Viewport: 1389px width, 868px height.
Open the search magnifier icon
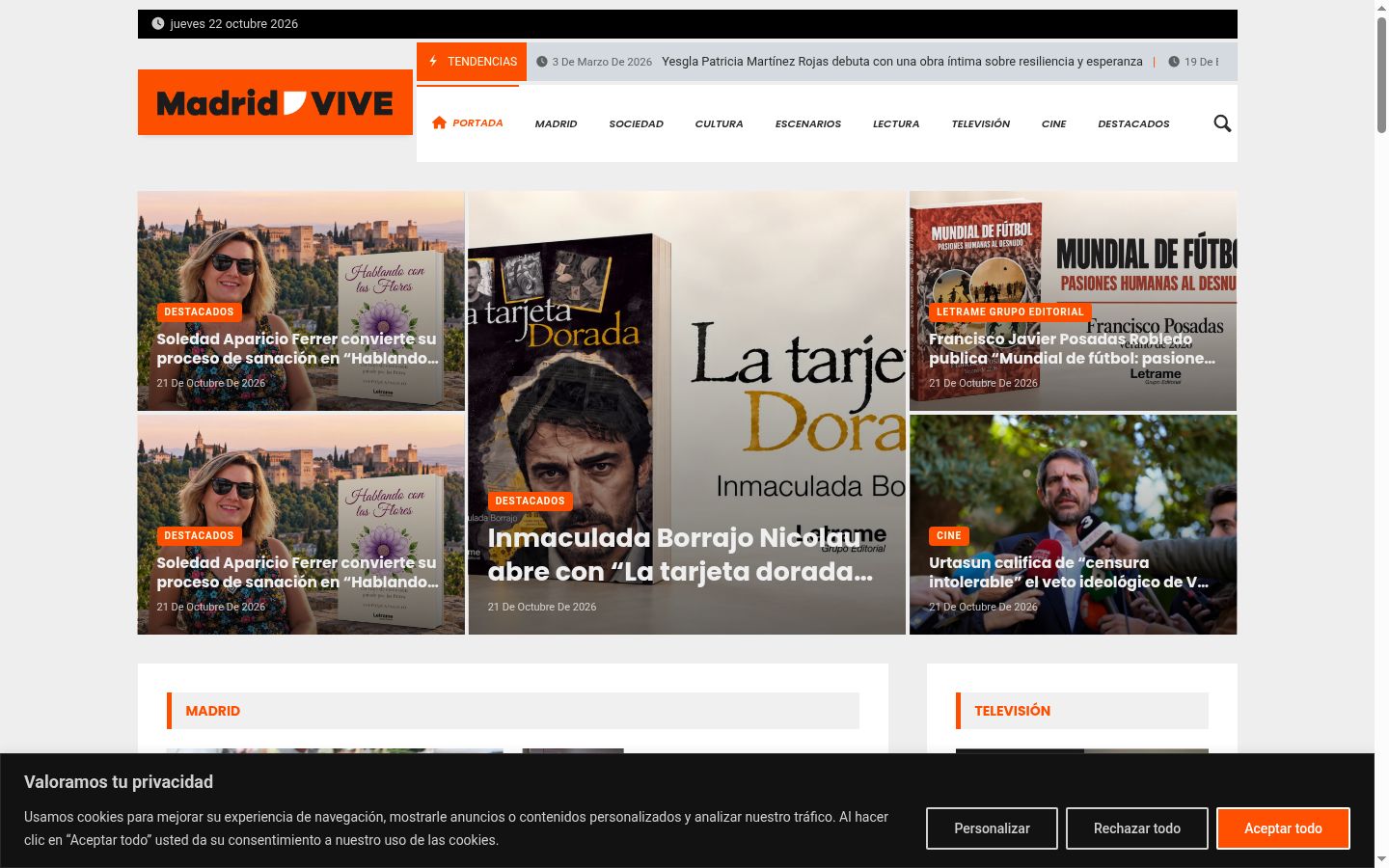point(1222,123)
